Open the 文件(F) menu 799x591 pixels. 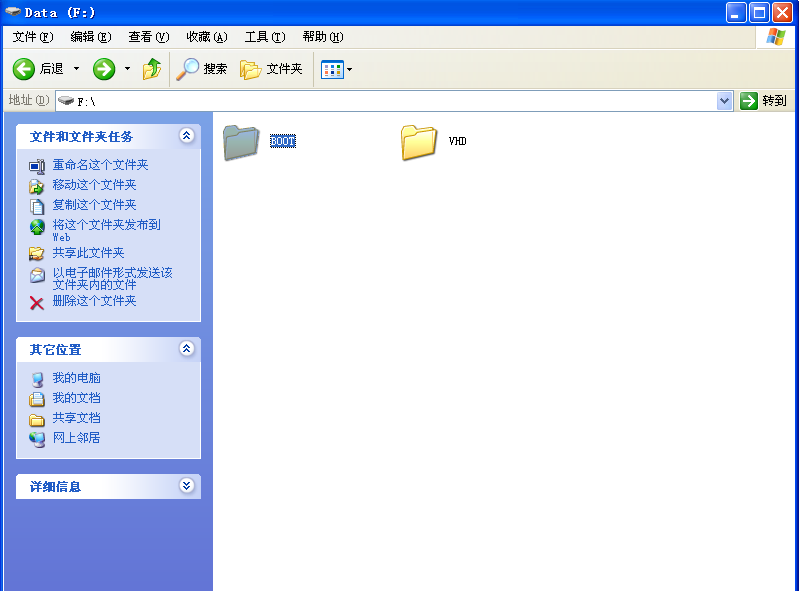33,37
